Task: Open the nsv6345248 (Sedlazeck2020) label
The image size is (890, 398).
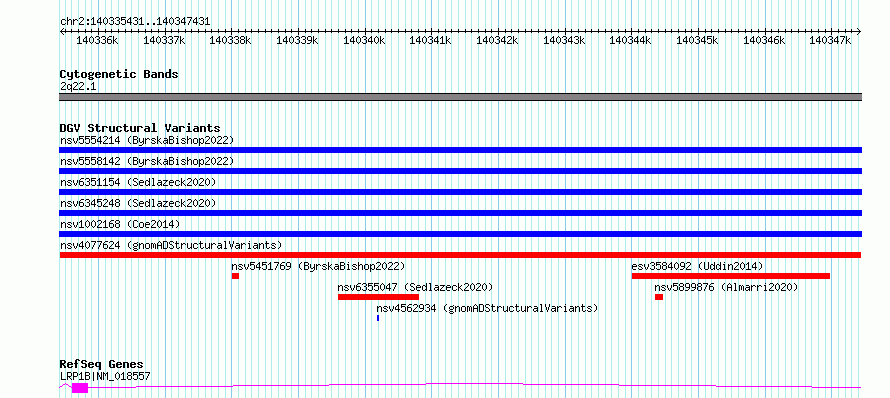Action: [138, 203]
